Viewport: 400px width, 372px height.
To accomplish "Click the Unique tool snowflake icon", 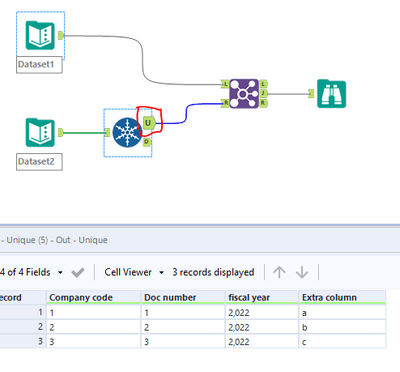I will click(x=127, y=132).
